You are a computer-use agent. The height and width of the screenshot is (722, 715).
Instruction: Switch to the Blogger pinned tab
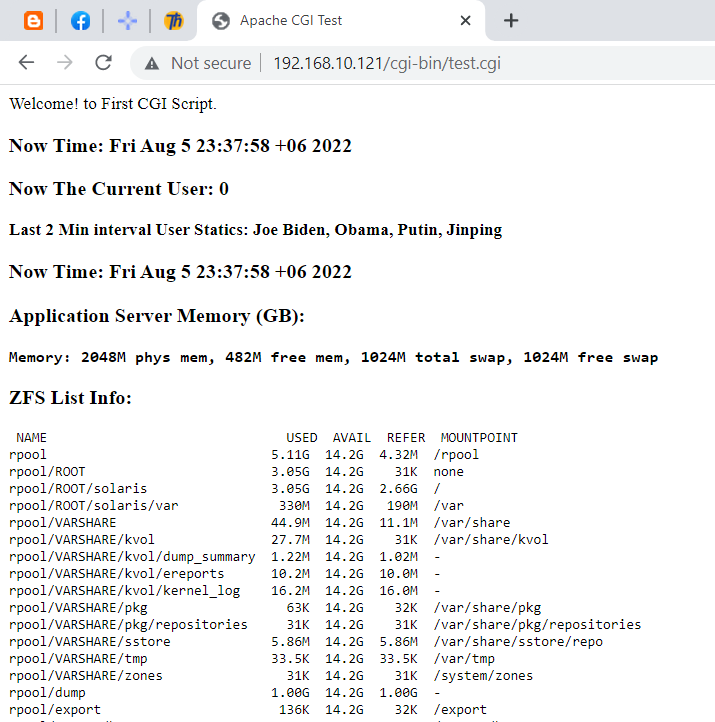pyautogui.click(x=34, y=21)
